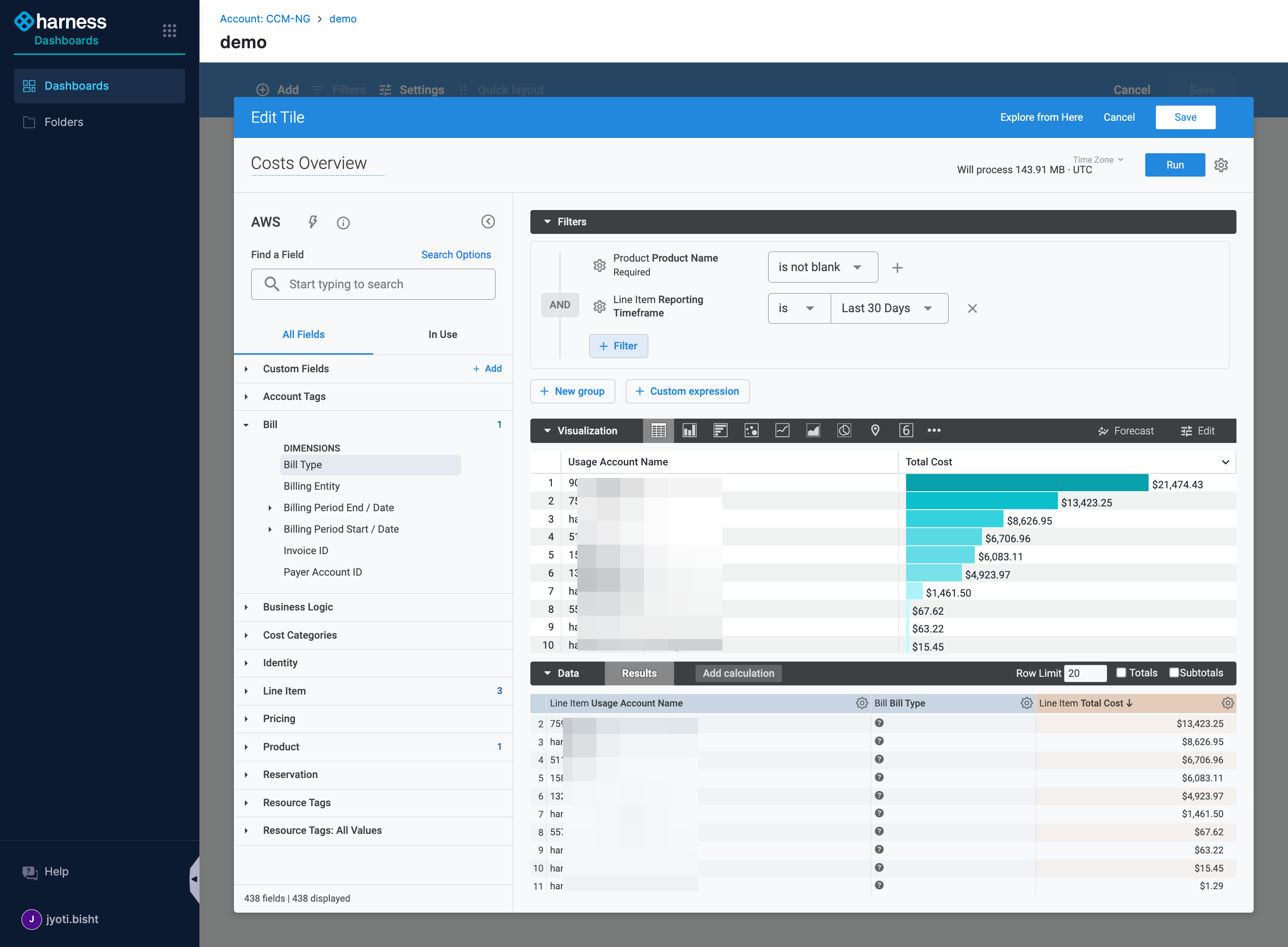
Task: Select the pie chart visualization icon
Action: point(845,431)
